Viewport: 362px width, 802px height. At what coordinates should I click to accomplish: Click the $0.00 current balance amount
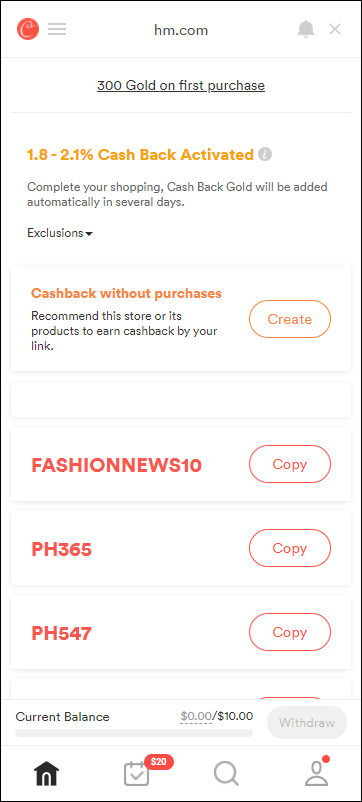click(196, 717)
